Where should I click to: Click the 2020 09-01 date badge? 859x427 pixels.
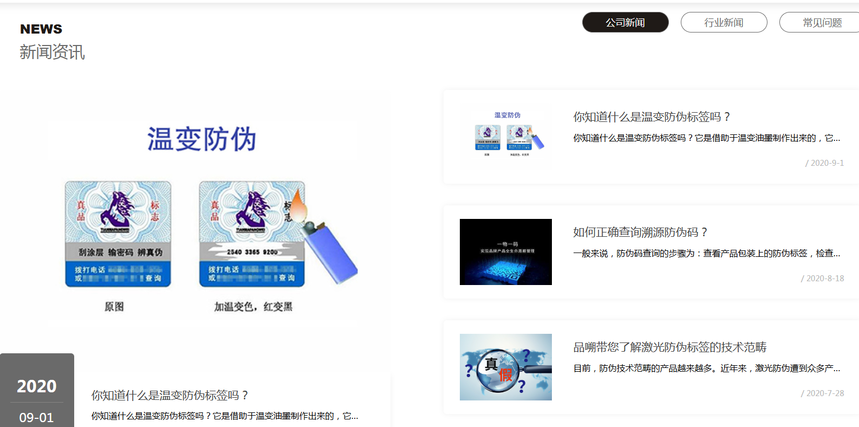pyautogui.click(x=37, y=390)
